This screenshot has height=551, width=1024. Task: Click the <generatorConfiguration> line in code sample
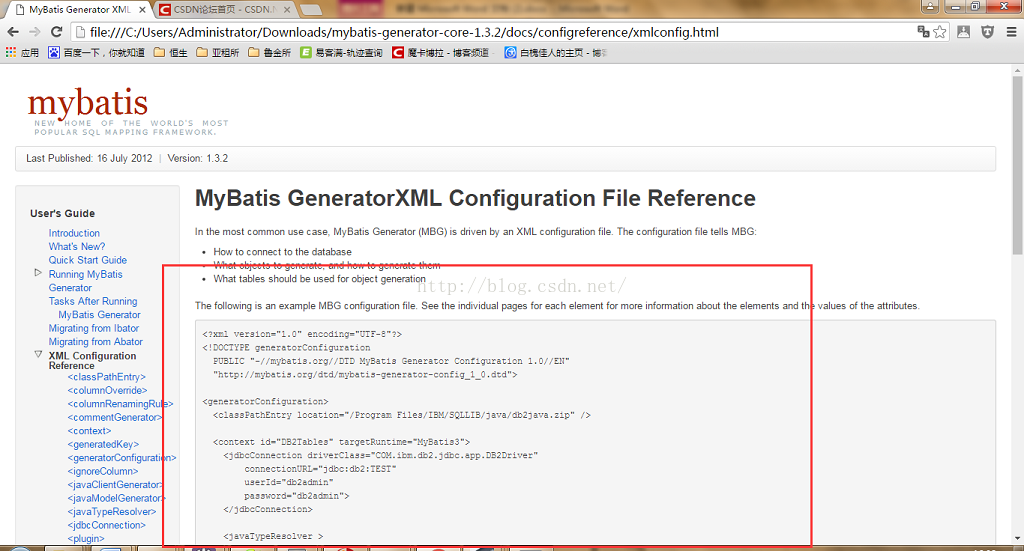pyautogui.click(x=265, y=401)
